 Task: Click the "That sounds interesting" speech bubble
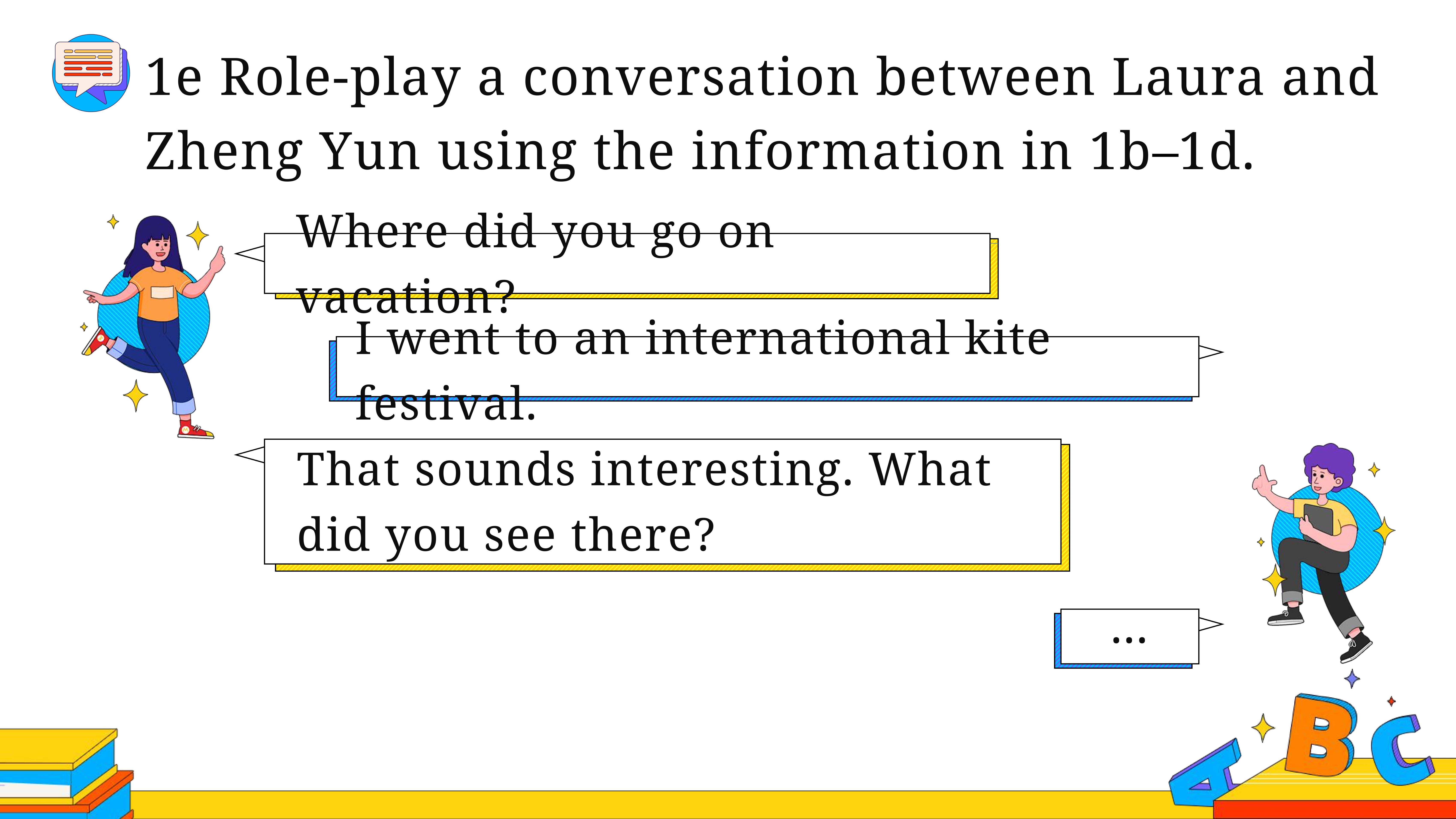tap(652, 505)
